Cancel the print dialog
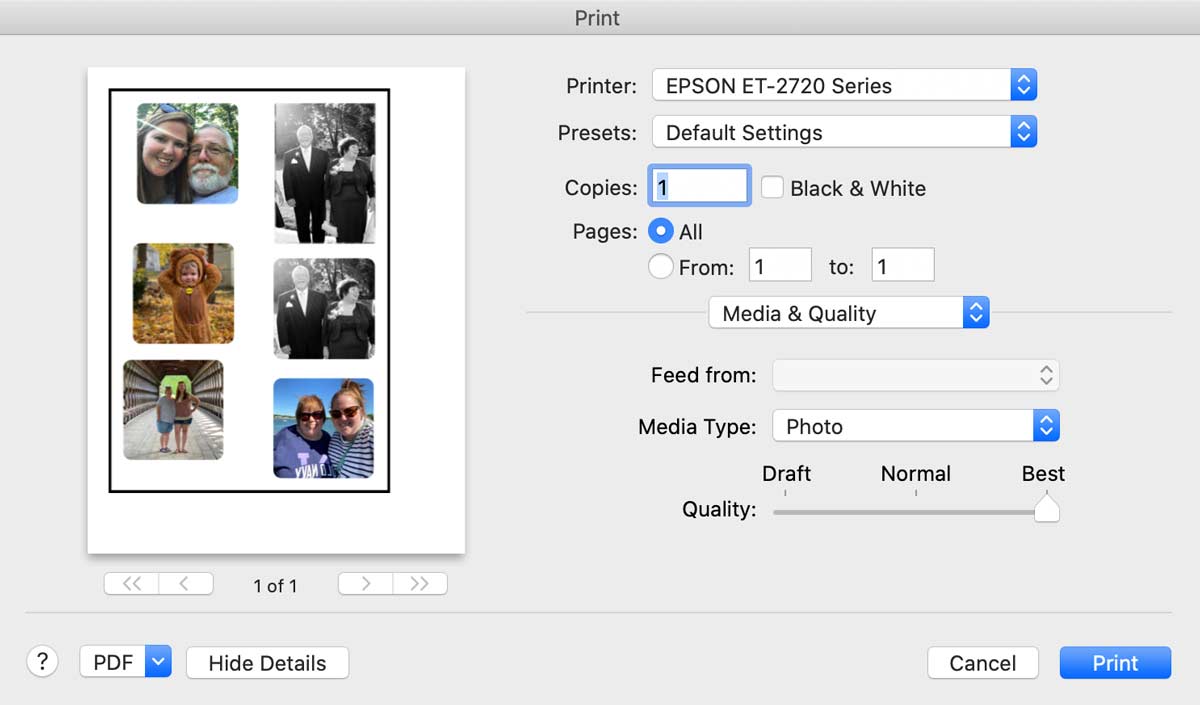 pos(982,663)
